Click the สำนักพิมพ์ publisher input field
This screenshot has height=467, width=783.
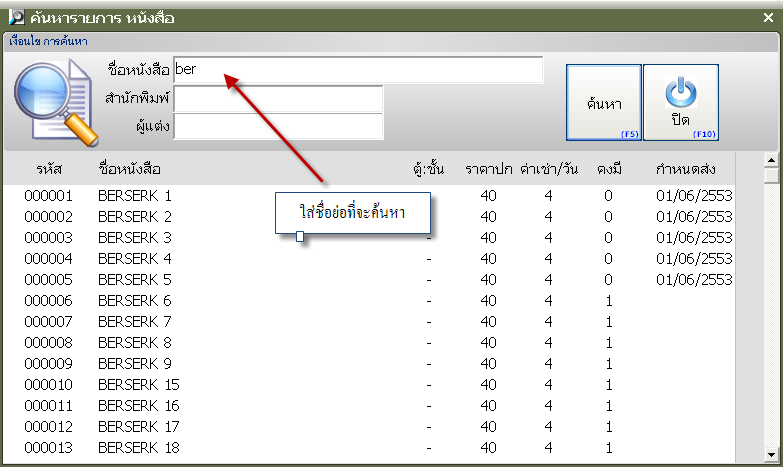coord(278,98)
